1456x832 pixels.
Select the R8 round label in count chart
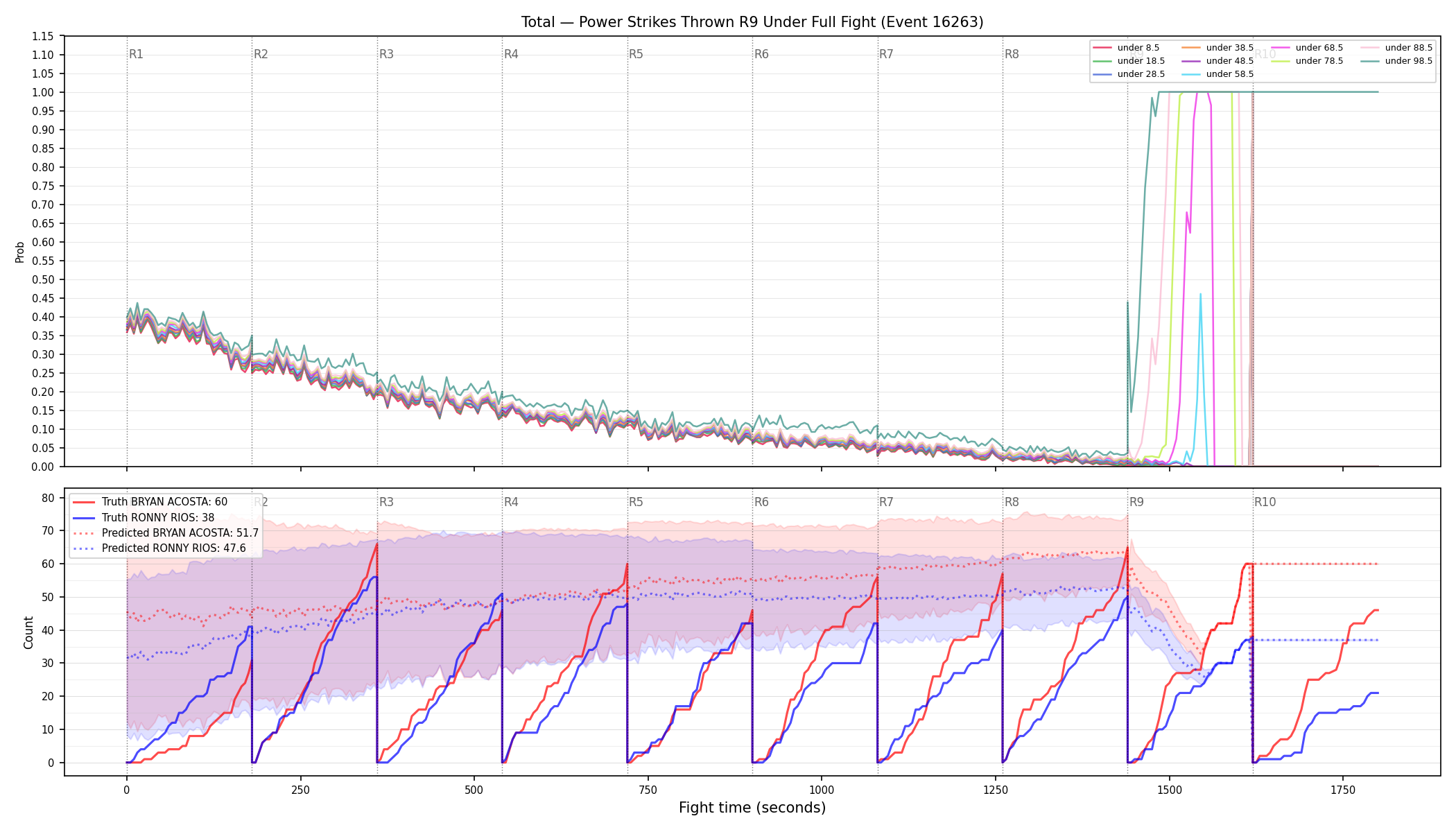(x=1012, y=502)
